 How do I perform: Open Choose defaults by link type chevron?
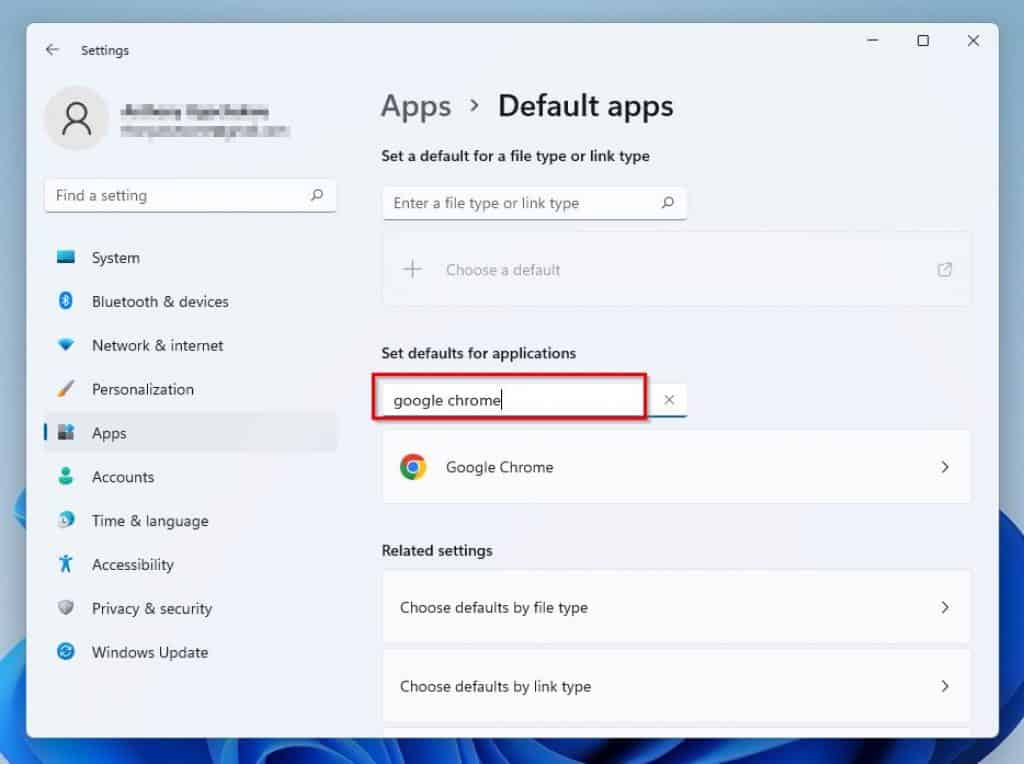coord(945,686)
